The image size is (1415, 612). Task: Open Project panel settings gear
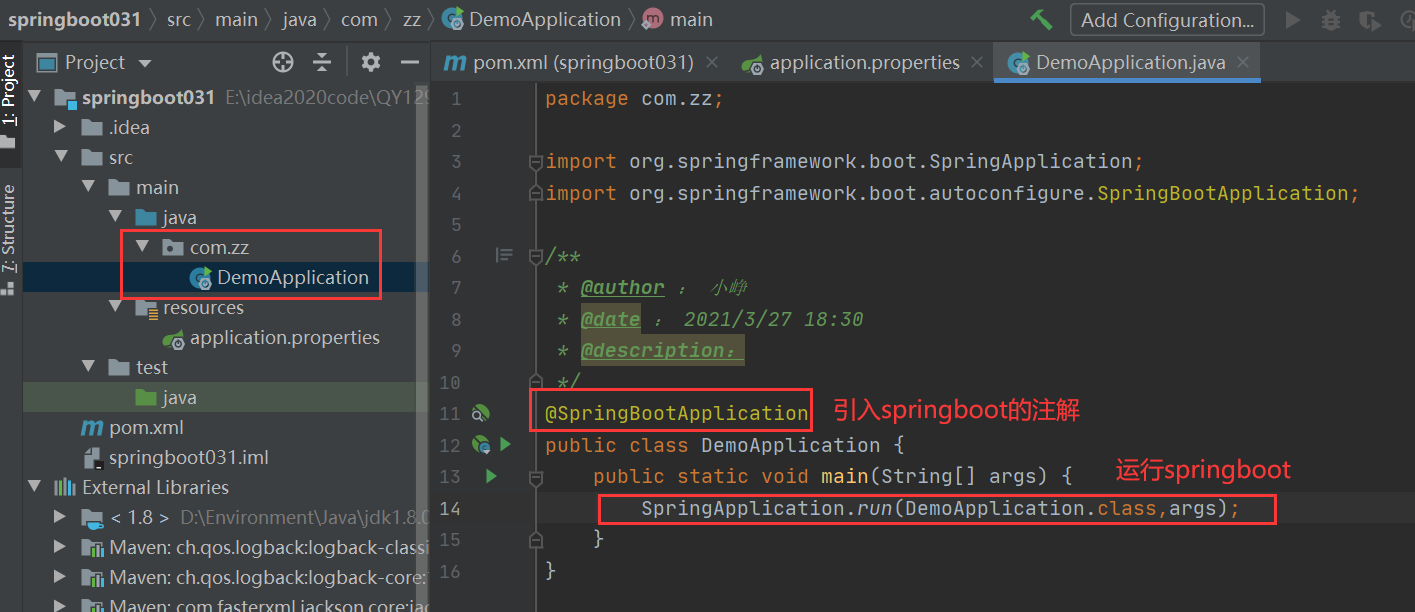[371, 62]
